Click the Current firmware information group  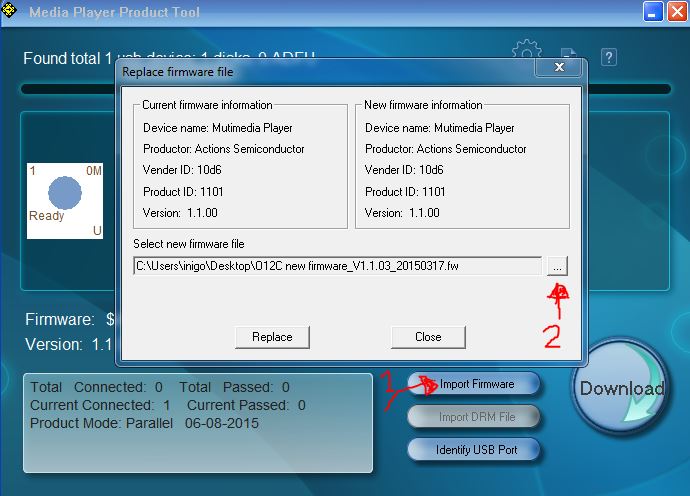coord(240,165)
